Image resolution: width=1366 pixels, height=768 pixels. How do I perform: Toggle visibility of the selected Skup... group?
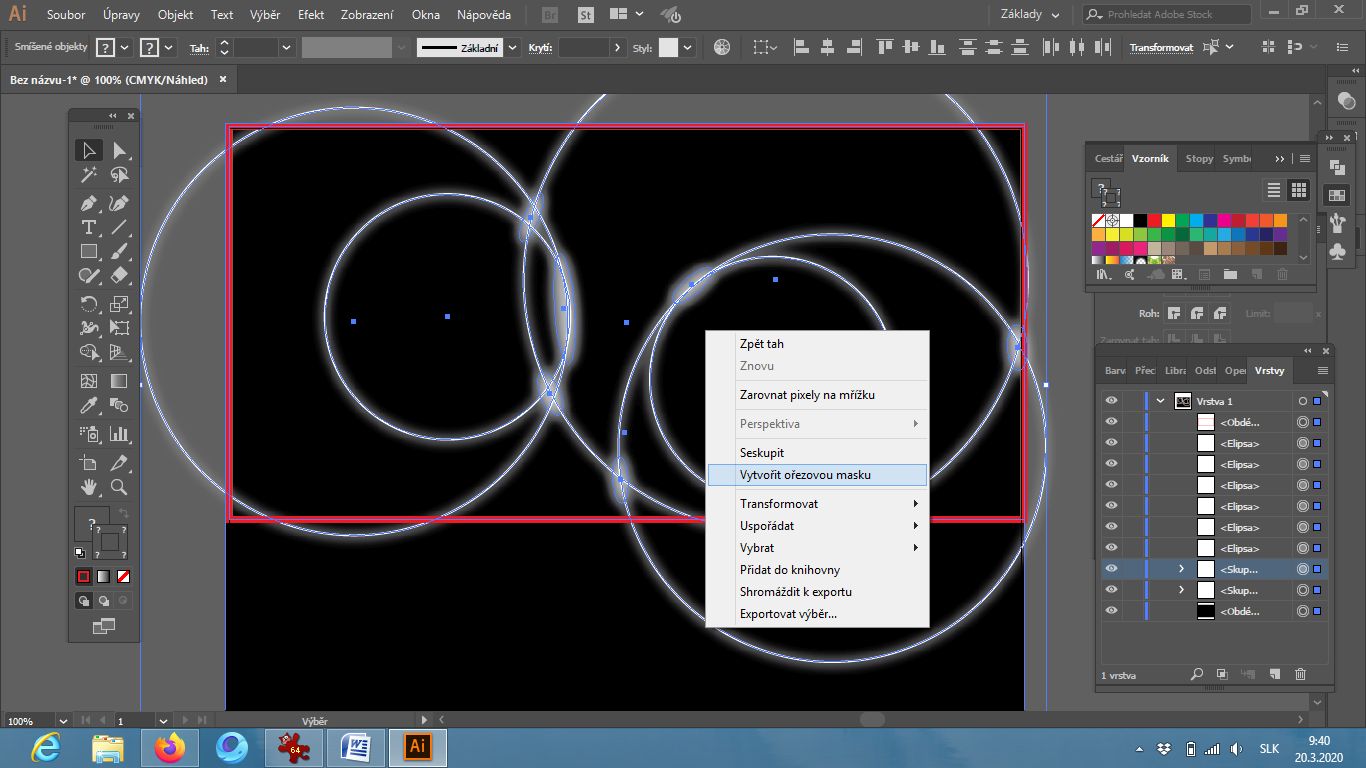click(1111, 569)
